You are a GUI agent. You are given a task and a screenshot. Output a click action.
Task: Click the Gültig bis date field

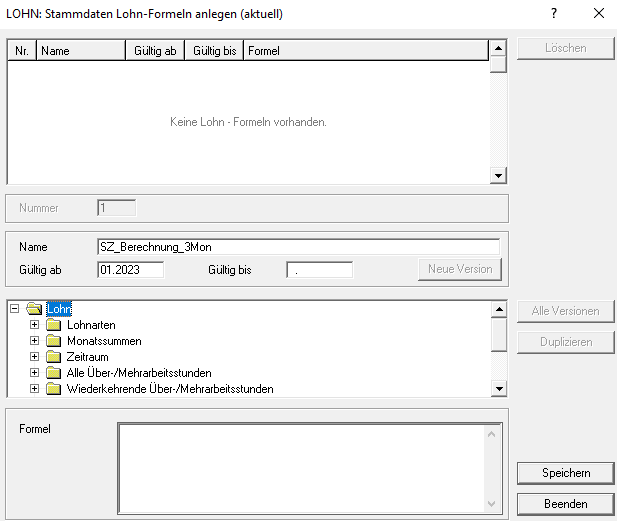(319, 270)
